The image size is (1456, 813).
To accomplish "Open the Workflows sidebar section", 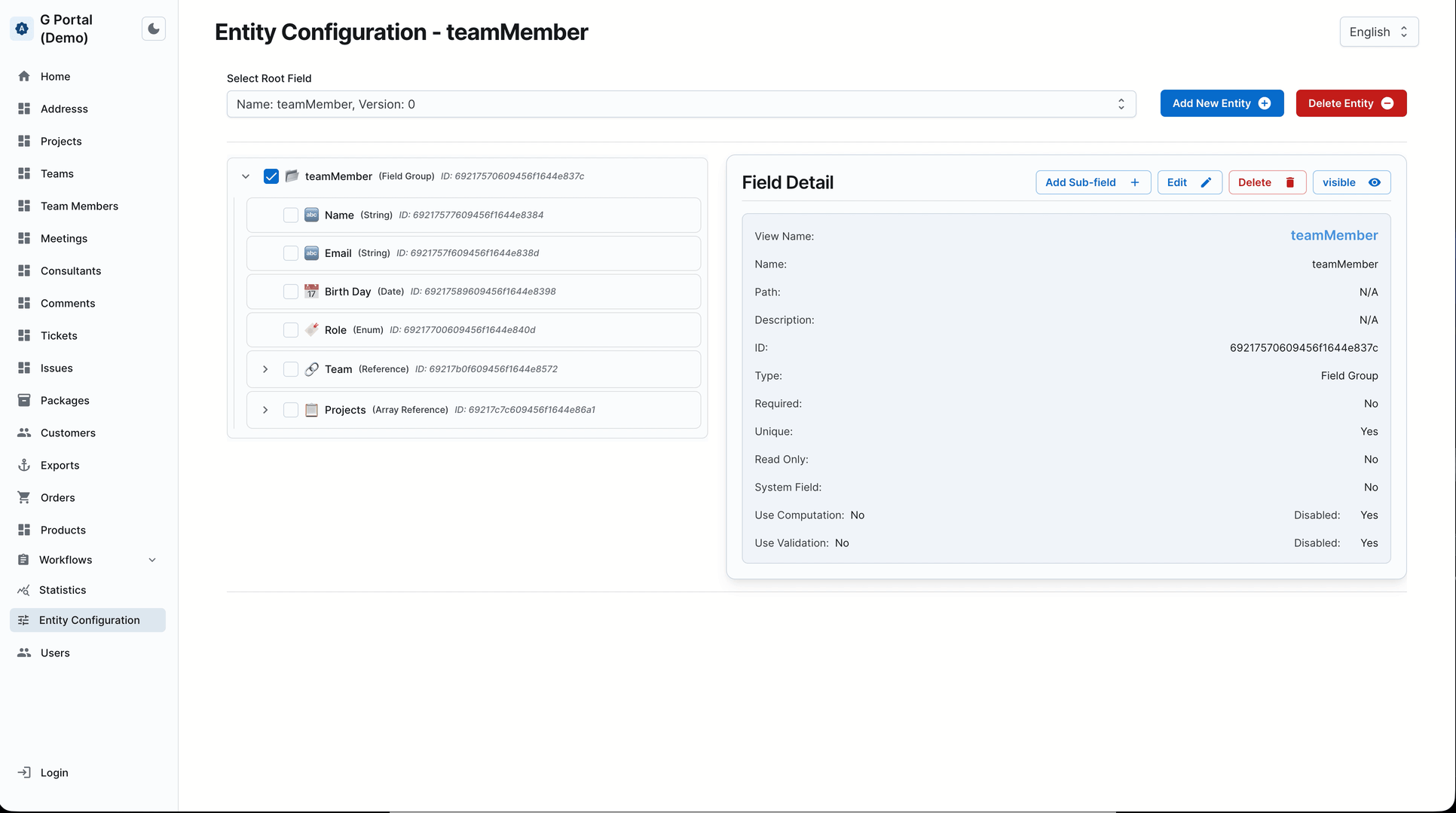I will coord(66,559).
